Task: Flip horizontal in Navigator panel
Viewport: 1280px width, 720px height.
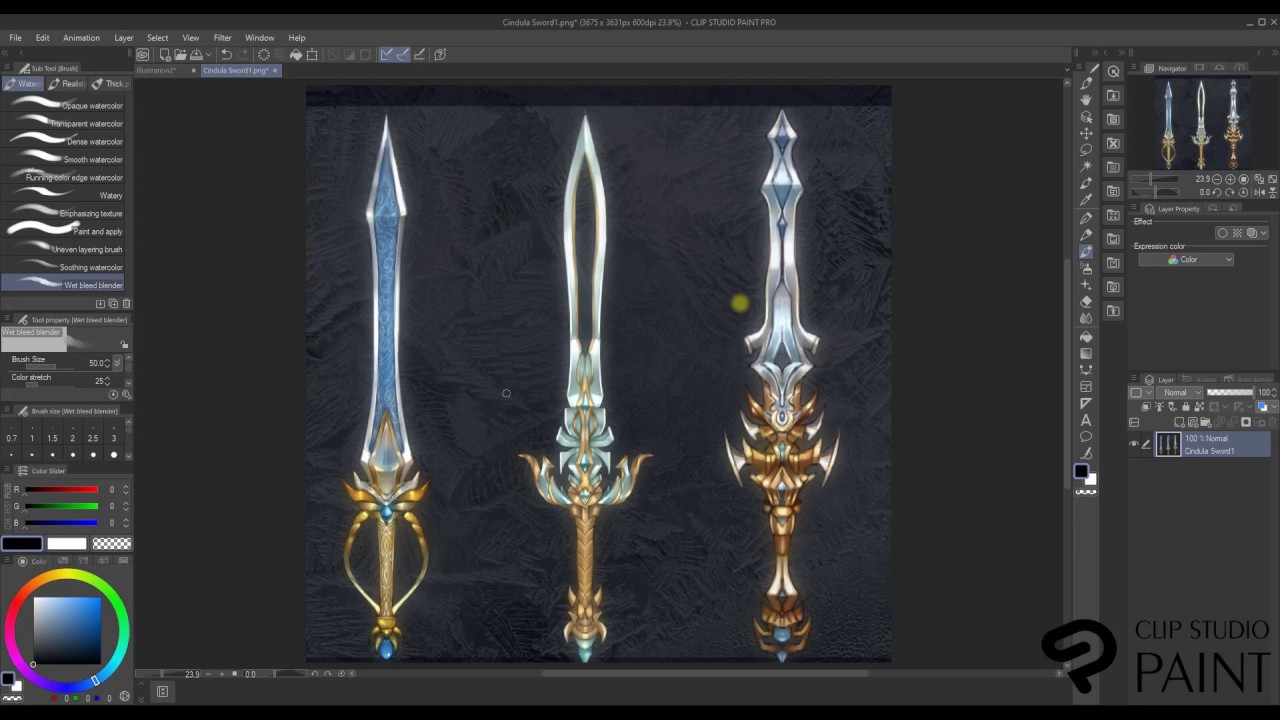Action: click(x=1259, y=192)
